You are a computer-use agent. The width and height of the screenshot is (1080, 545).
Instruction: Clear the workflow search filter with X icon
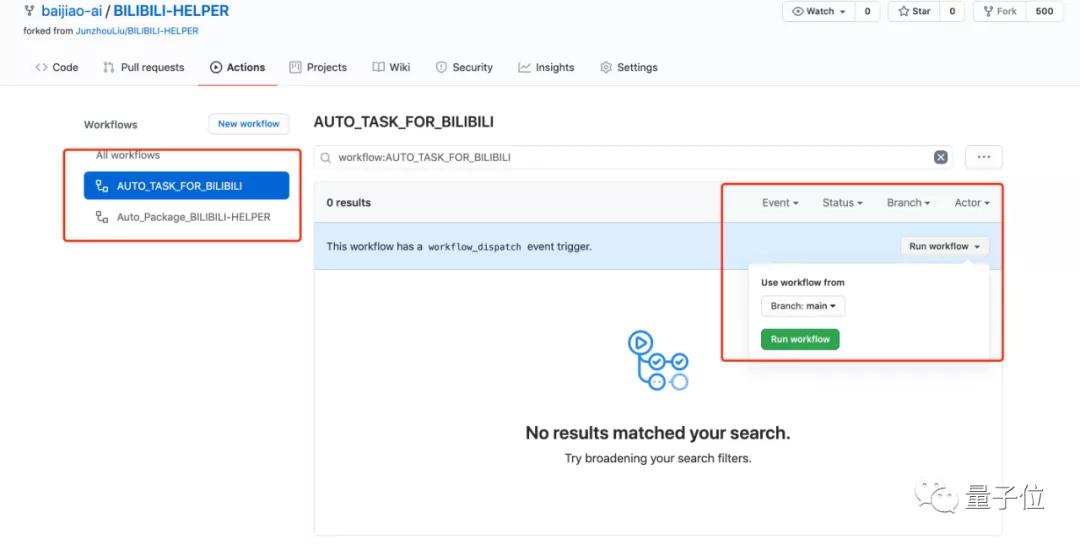coord(940,157)
